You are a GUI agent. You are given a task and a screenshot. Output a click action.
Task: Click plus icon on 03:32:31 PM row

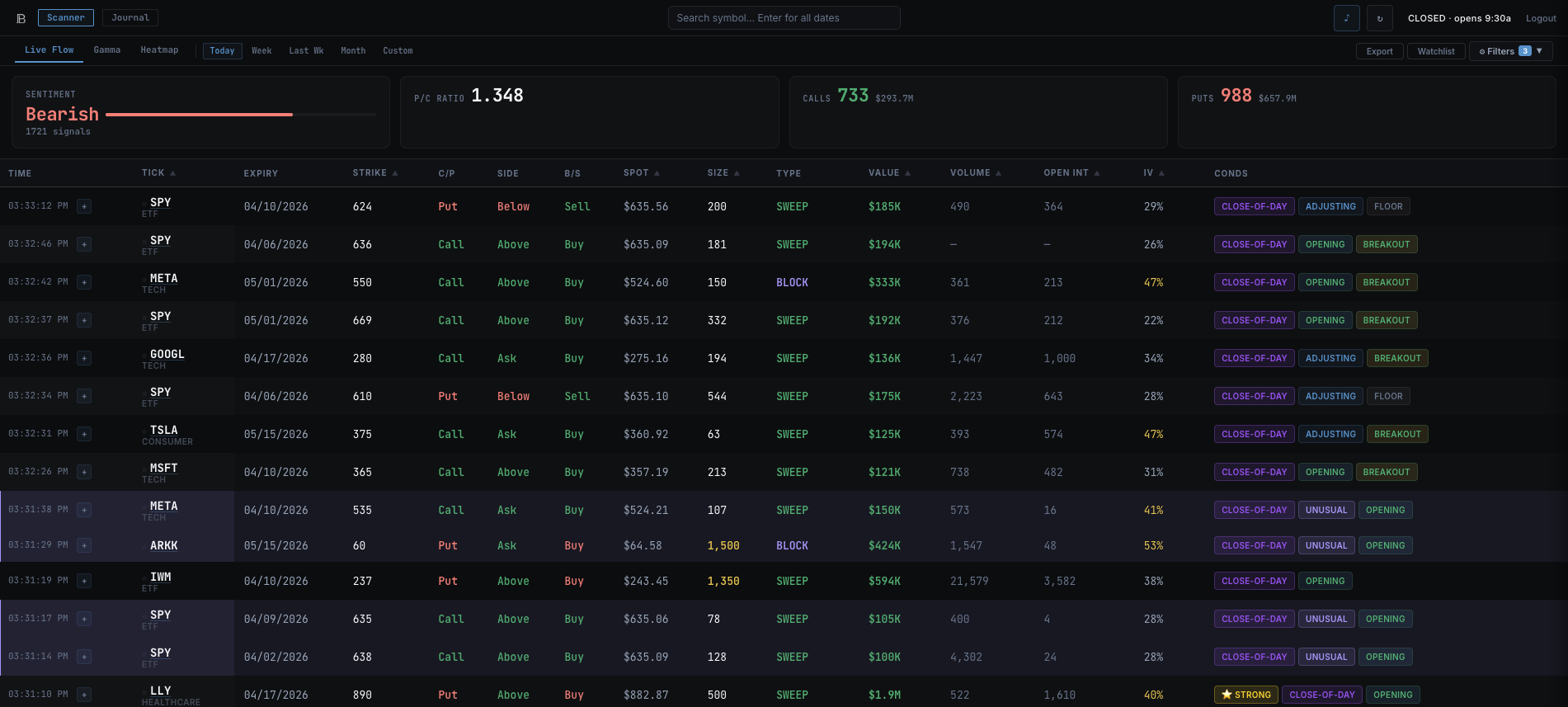(84, 434)
